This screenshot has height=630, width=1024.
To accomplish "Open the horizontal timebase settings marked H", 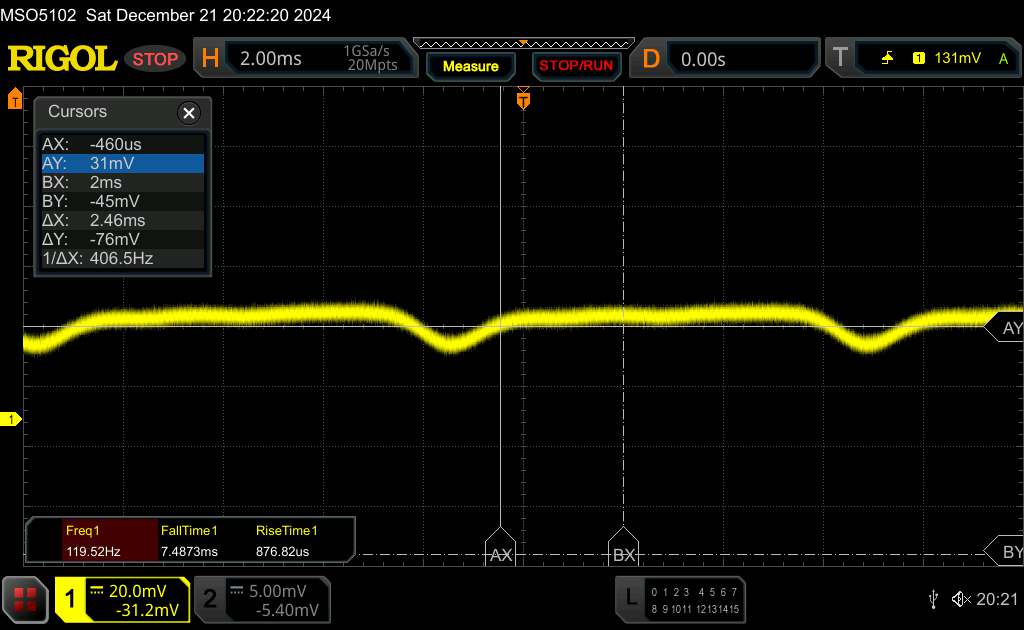I will [x=210, y=58].
